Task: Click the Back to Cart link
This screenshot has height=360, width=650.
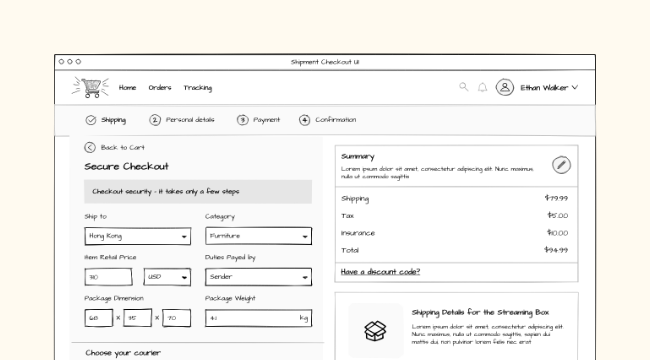Action: click(x=123, y=147)
